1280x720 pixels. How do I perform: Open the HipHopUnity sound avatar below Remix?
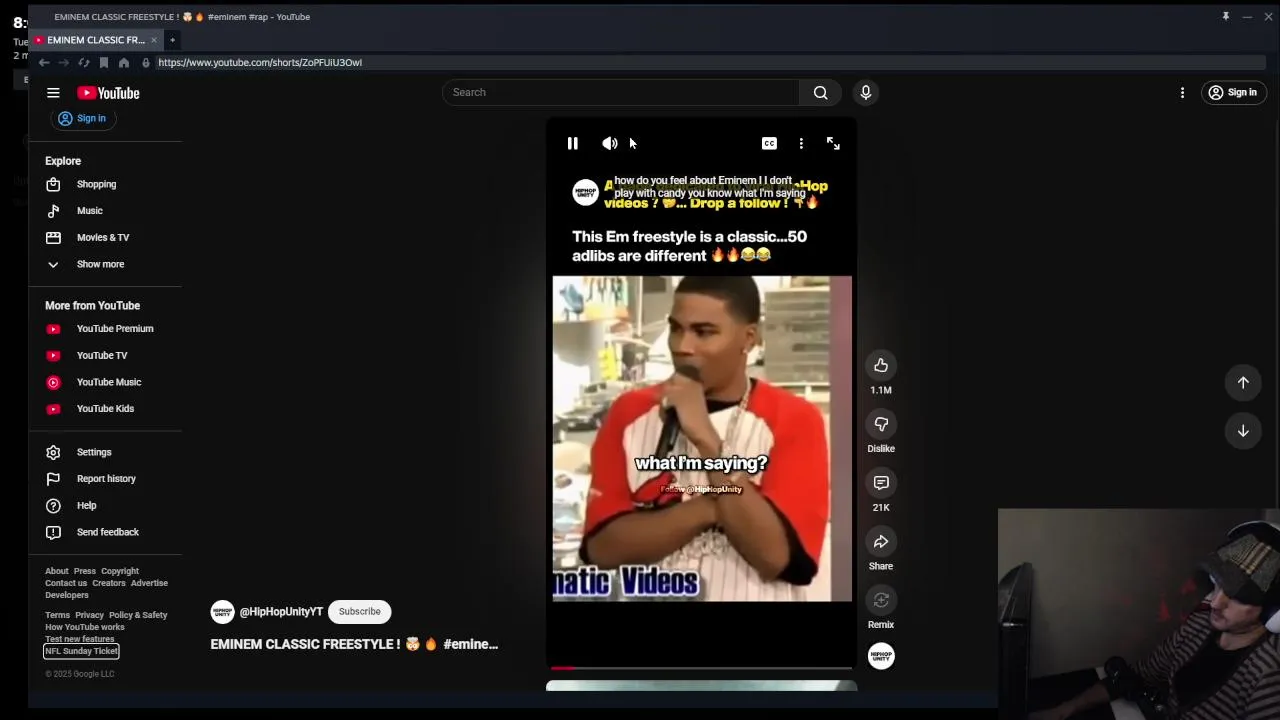(x=881, y=656)
